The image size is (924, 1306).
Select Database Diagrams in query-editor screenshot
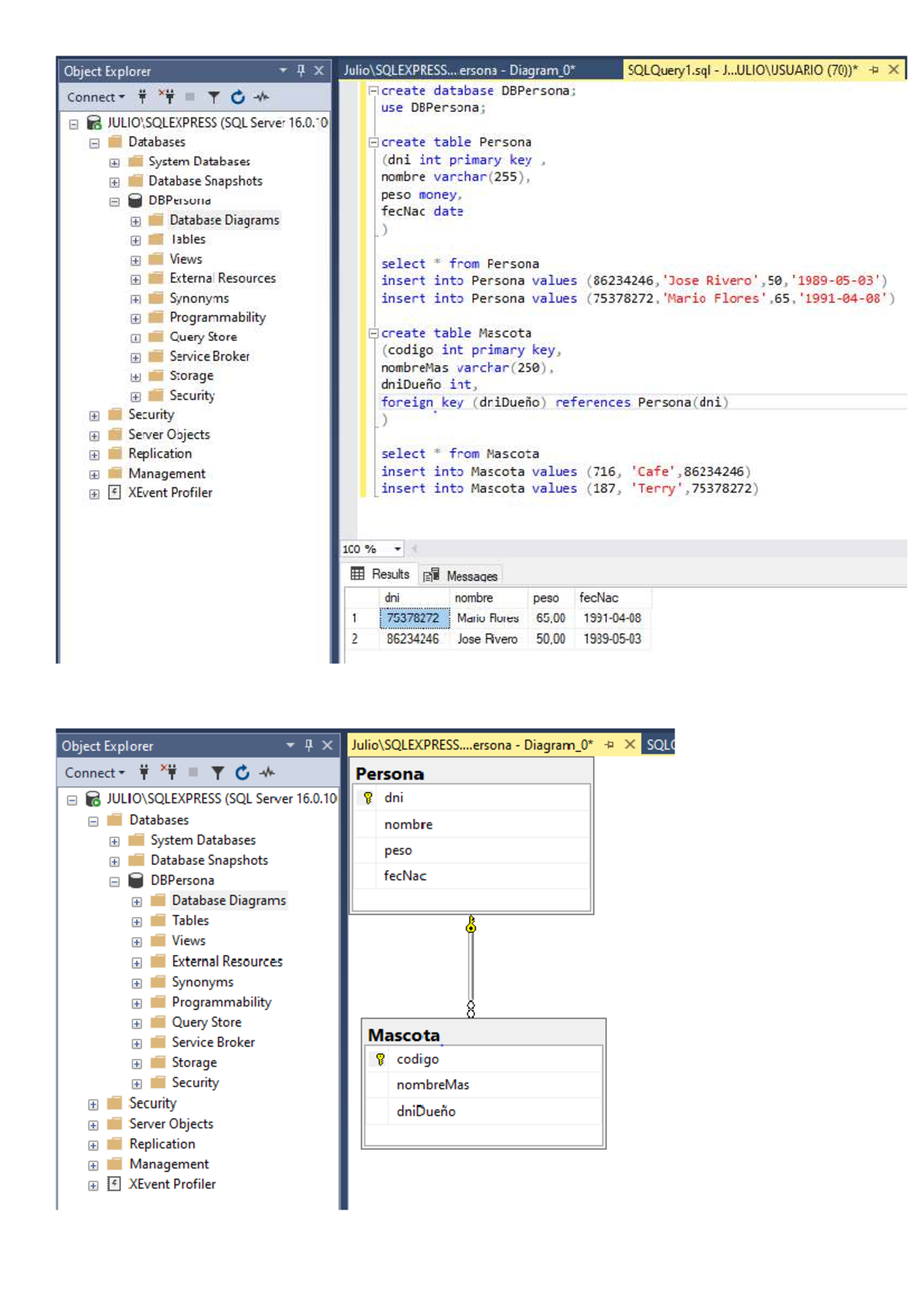click(x=224, y=219)
